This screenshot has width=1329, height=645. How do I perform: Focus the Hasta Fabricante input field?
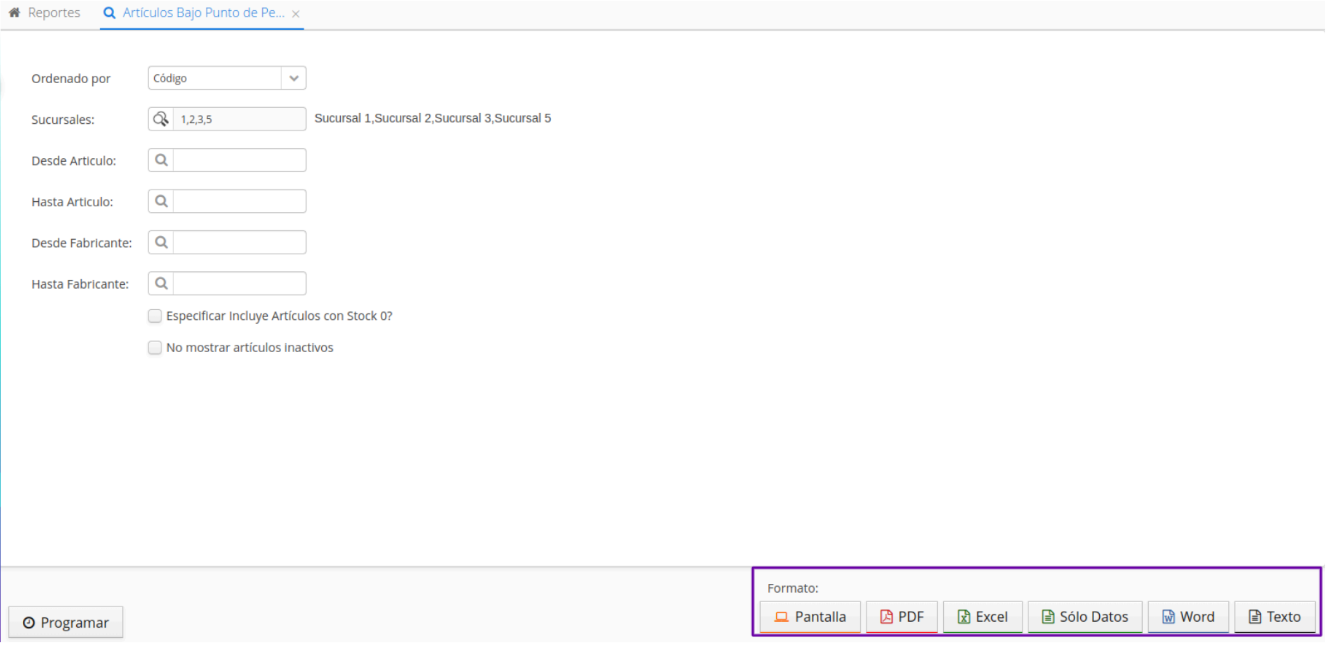point(240,283)
